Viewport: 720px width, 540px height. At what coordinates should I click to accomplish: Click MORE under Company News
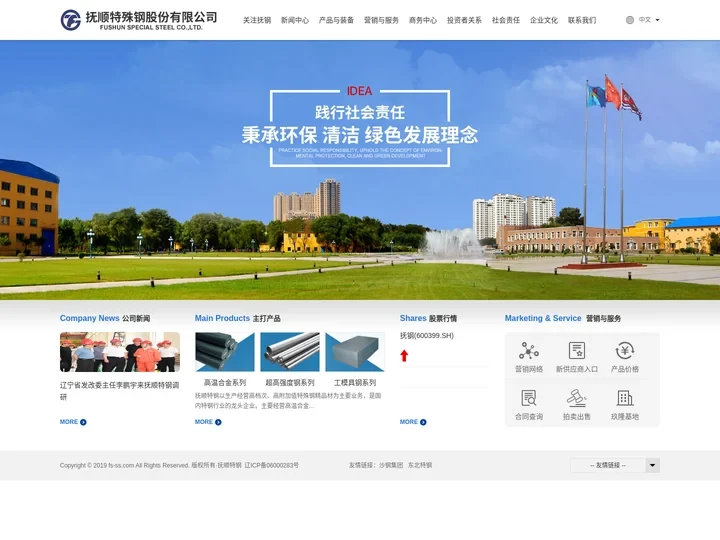[73, 422]
